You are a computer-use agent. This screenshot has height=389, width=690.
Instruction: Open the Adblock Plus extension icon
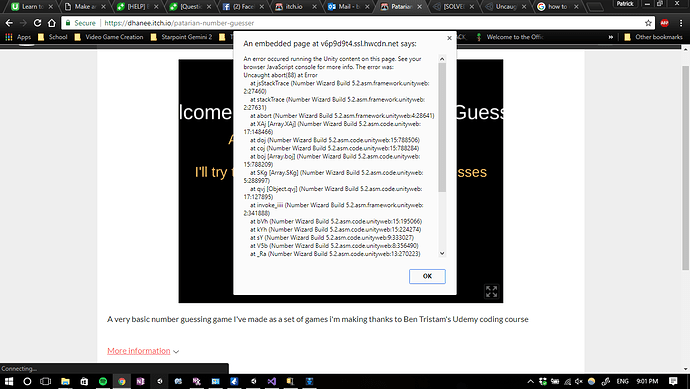tap(664, 23)
